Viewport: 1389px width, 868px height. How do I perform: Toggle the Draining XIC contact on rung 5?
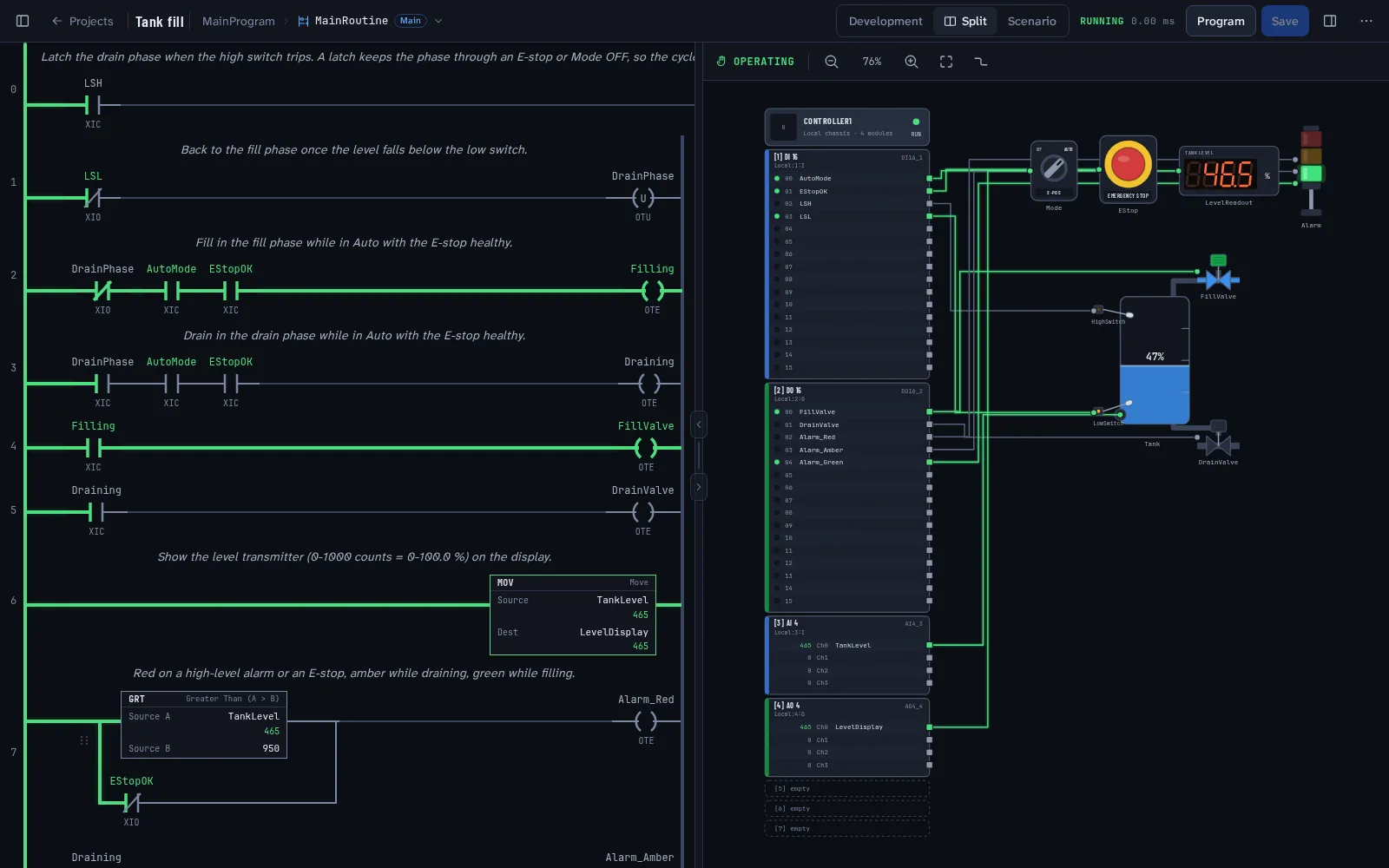tap(96, 512)
